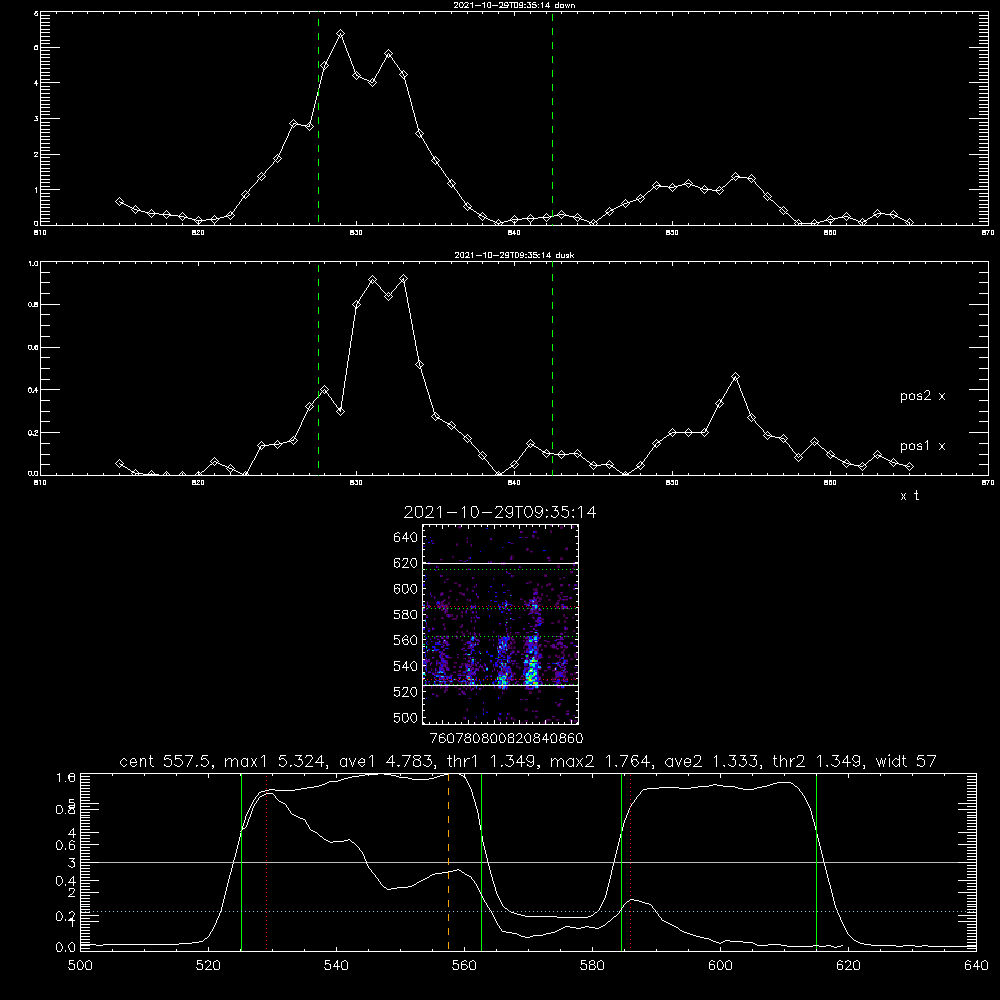Click the x-axis label "640" of the bottom plot
The height and width of the screenshot is (1000, 1000).
point(976,966)
